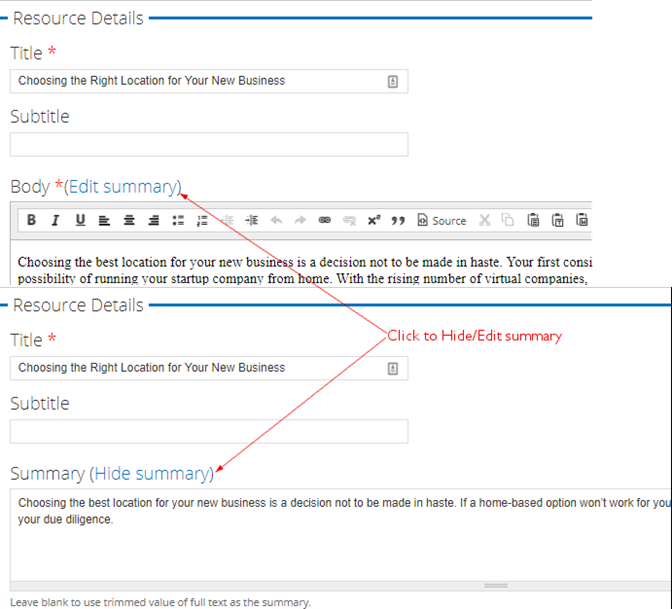Click into the Summary text area
This screenshot has width=672, height=609.
[341, 535]
